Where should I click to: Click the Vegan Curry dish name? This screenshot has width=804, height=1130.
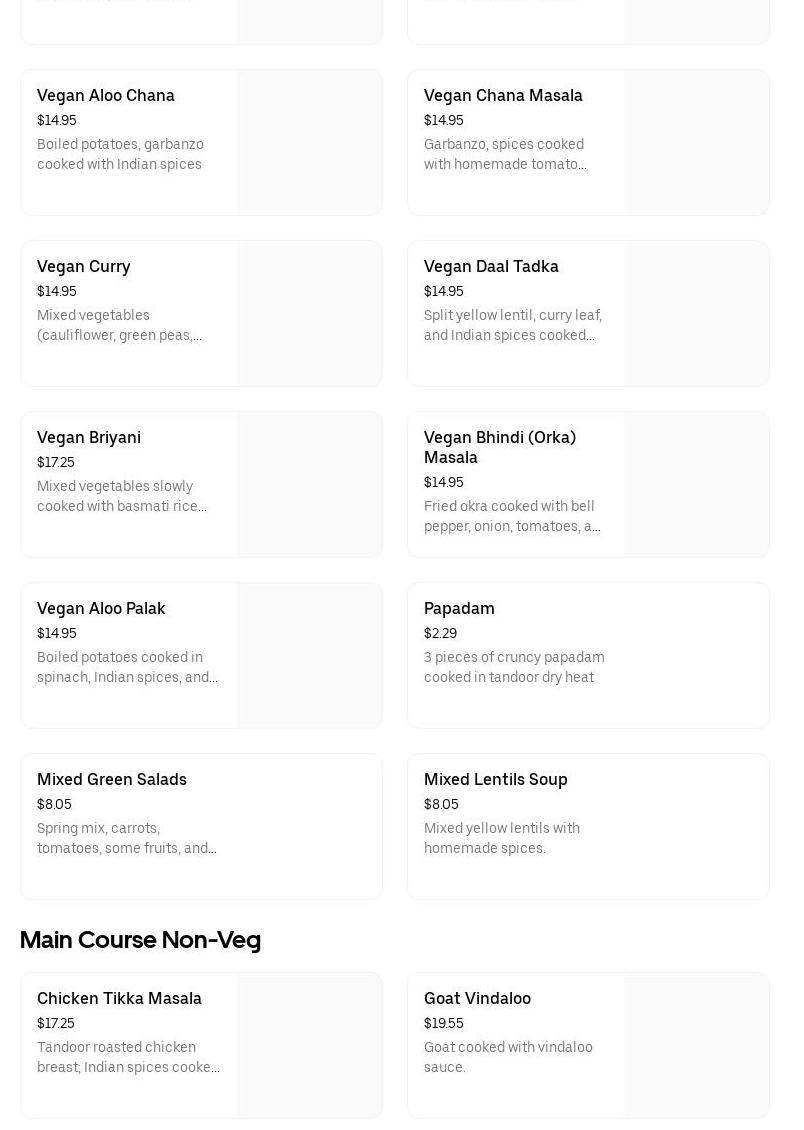coord(84,267)
